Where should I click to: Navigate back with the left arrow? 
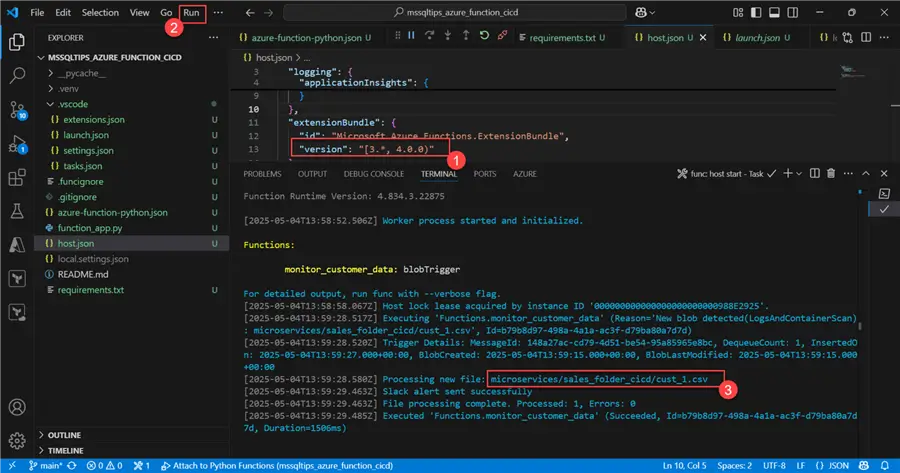[250, 13]
